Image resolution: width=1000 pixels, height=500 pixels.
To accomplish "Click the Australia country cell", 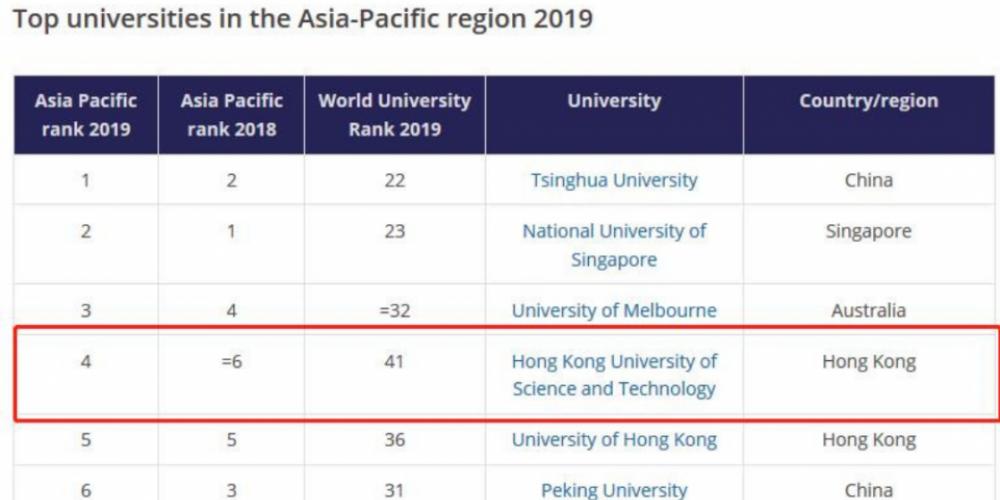I will [868, 310].
